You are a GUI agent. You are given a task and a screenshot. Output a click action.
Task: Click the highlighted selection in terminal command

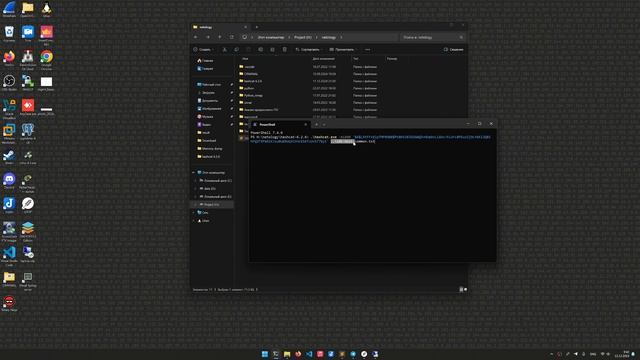point(342,141)
